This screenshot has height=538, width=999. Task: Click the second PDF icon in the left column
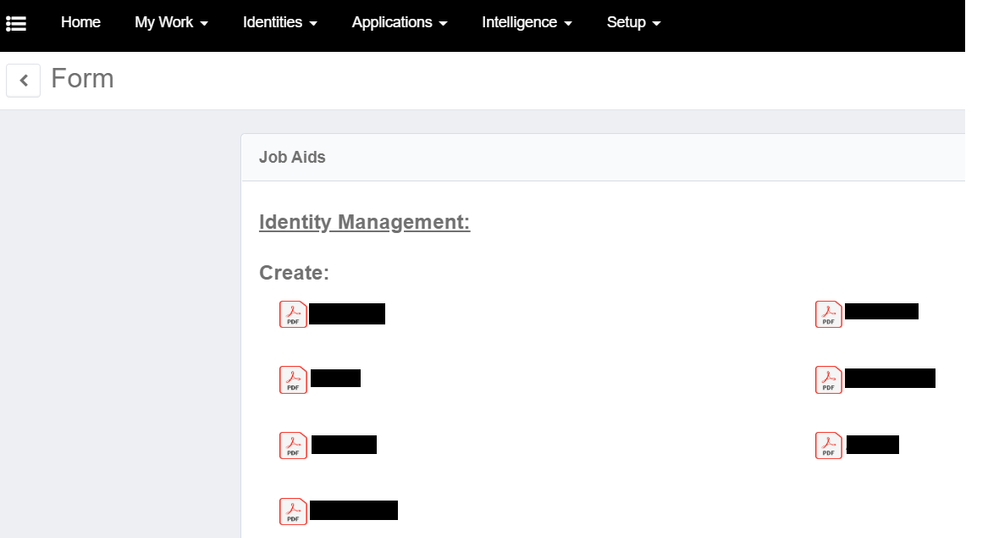(293, 380)
